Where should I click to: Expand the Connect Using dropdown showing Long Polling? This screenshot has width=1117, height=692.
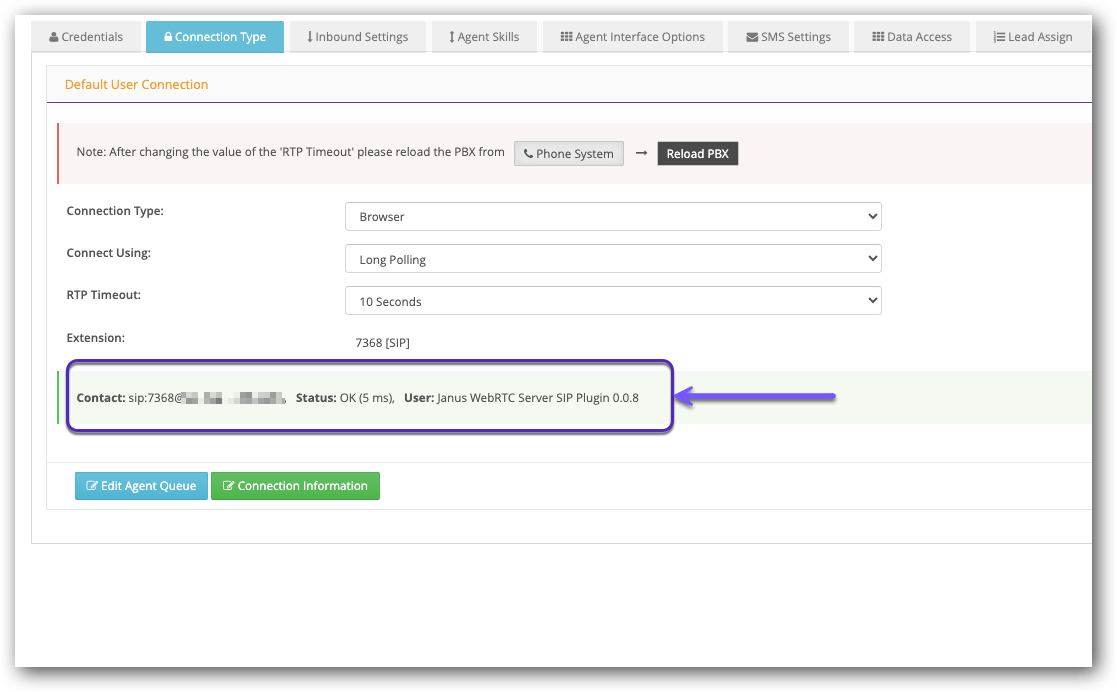tap(612, 259)
